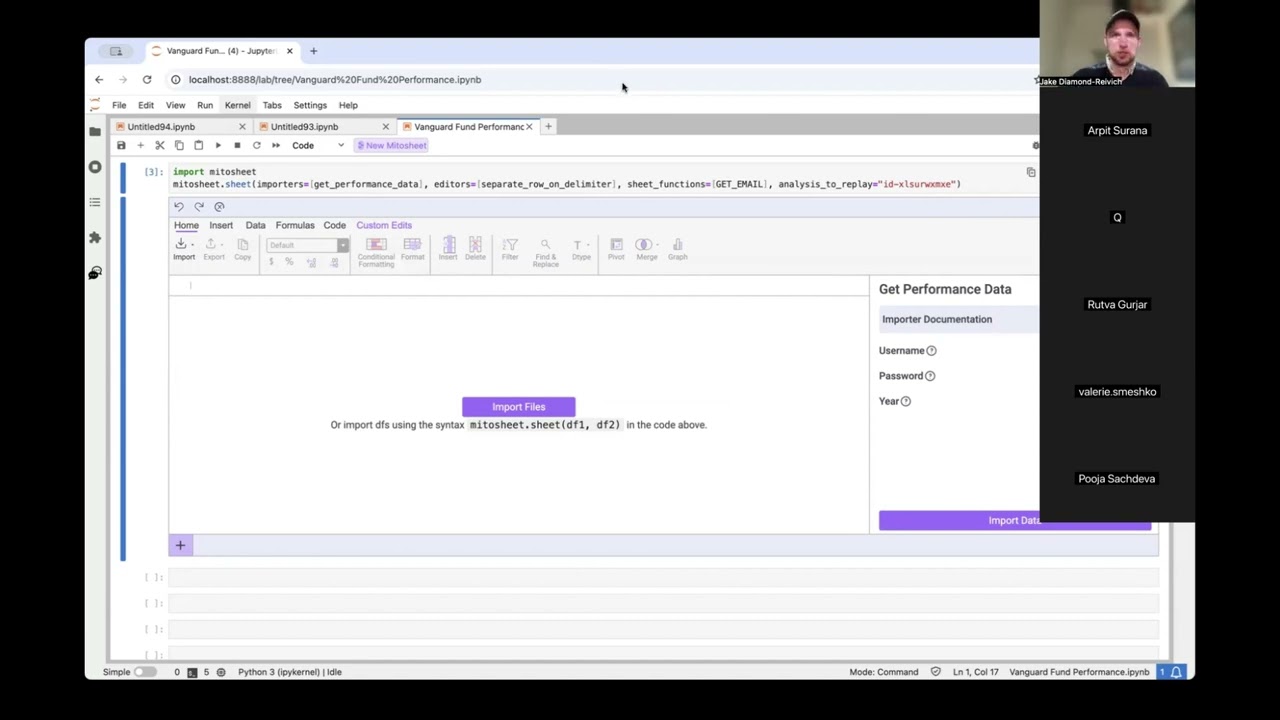Open the File menu

coord(119,105)
